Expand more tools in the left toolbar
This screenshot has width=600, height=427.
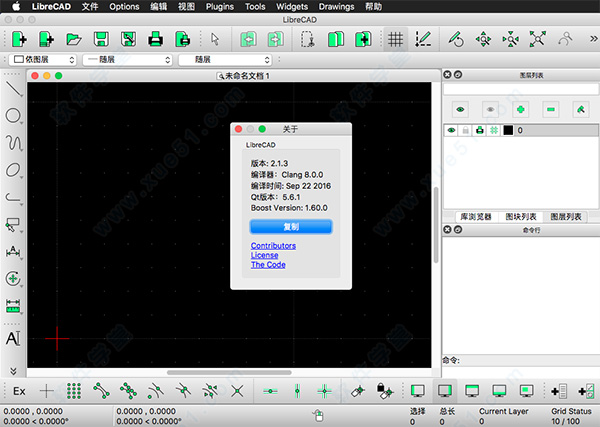(x=13, y=371)
